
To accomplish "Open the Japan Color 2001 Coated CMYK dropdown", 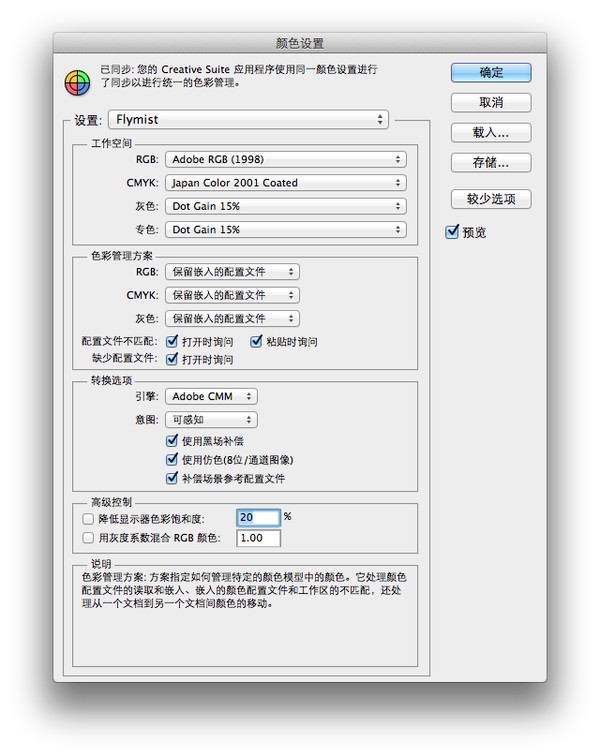I will (x=286, y=183).
